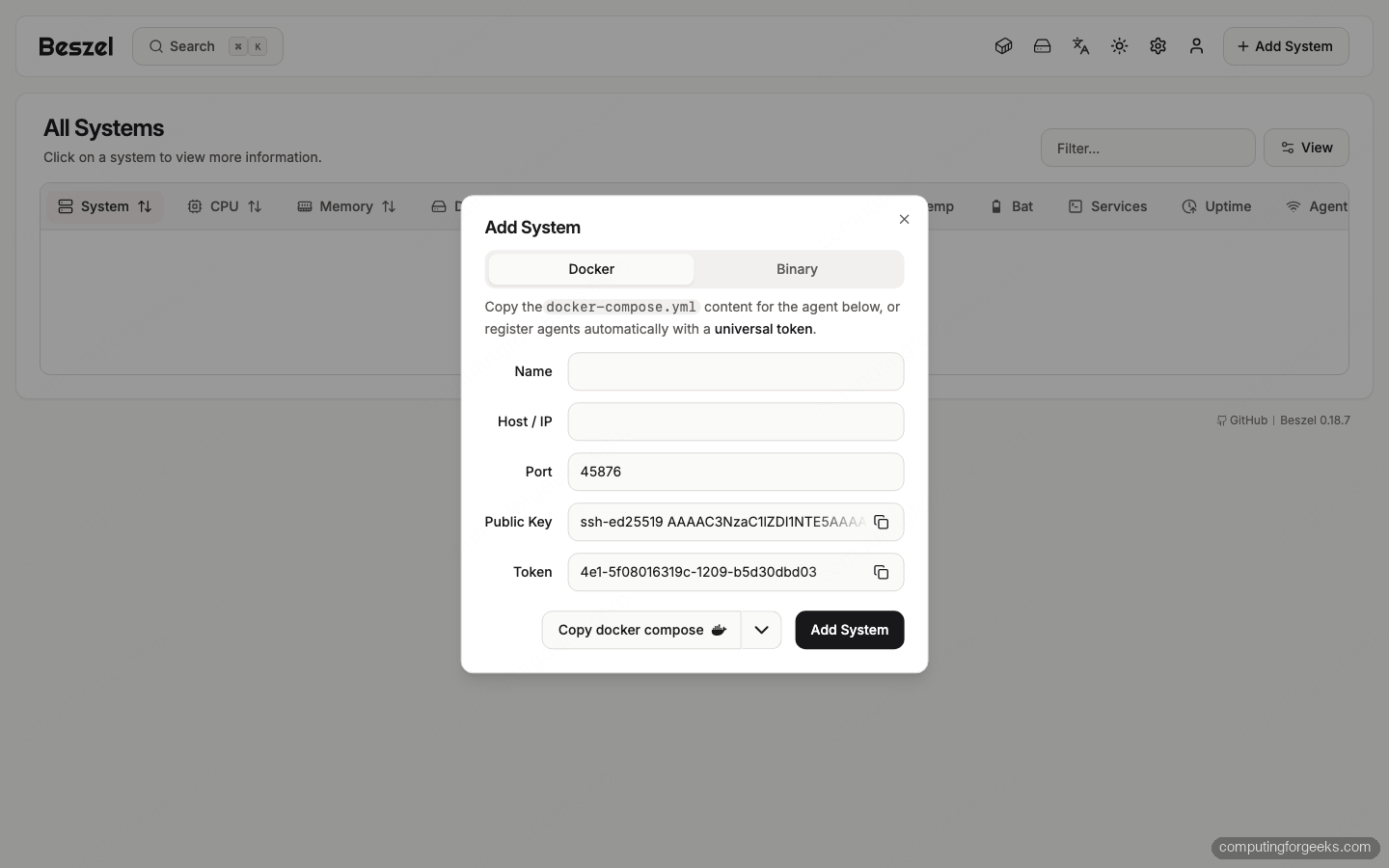The image size is (1389, 868).
Task: Switch to the Docker tab
Action: point(591,269)
